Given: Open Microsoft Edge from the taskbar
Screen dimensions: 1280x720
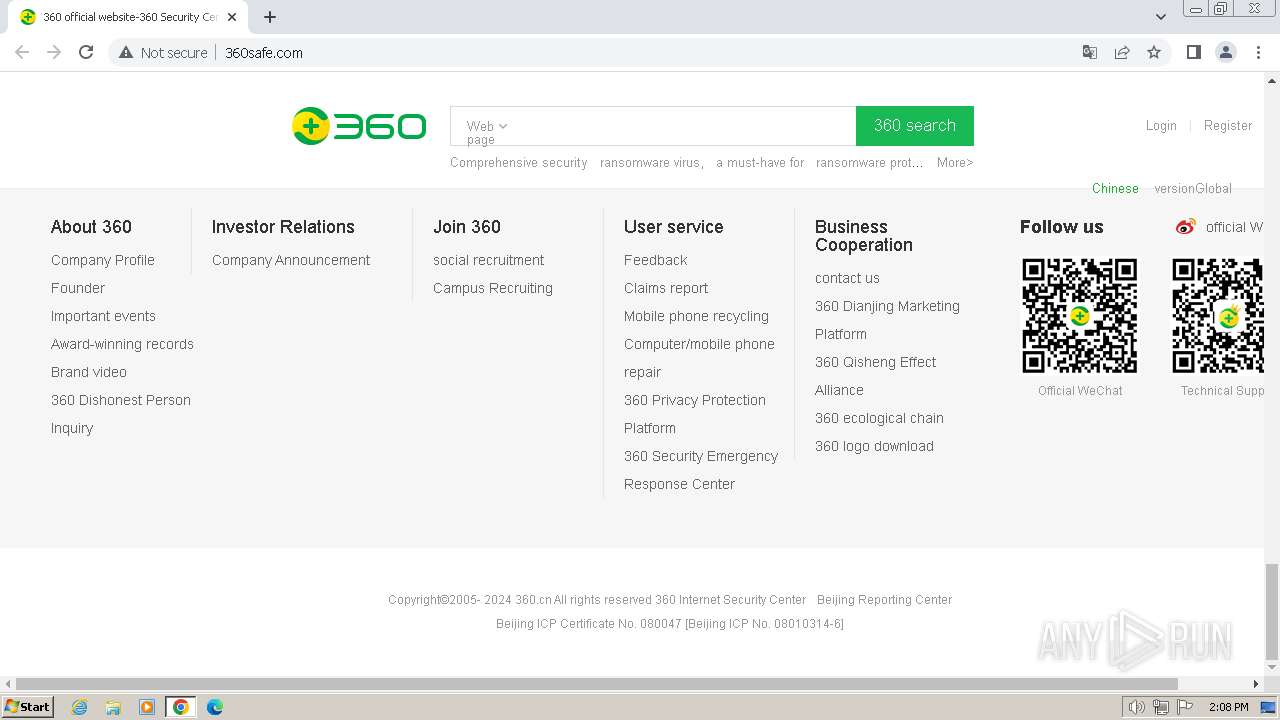Looking at the screenshot, I should pyautogui.click(x=214, y=707).
